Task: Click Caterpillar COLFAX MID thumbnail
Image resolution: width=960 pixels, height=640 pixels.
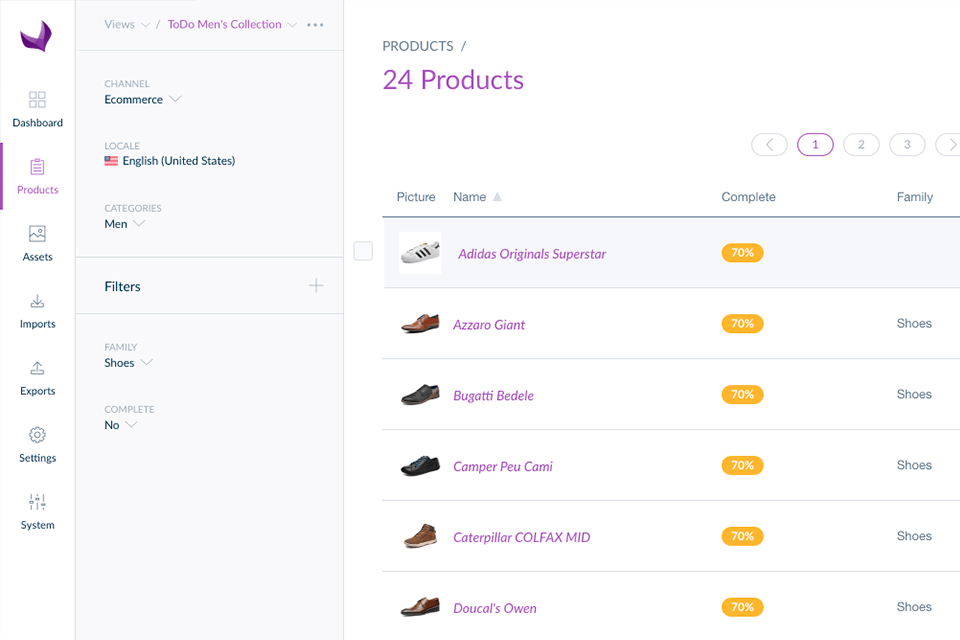Action: click(420, 535)
